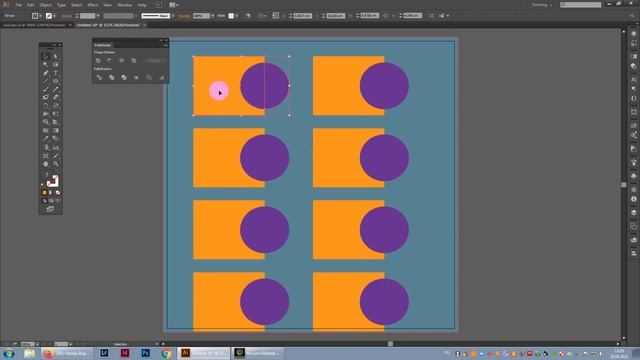Open the Painting workspace switcher
This screenshot has width=640, height=360.
(542, 5)
